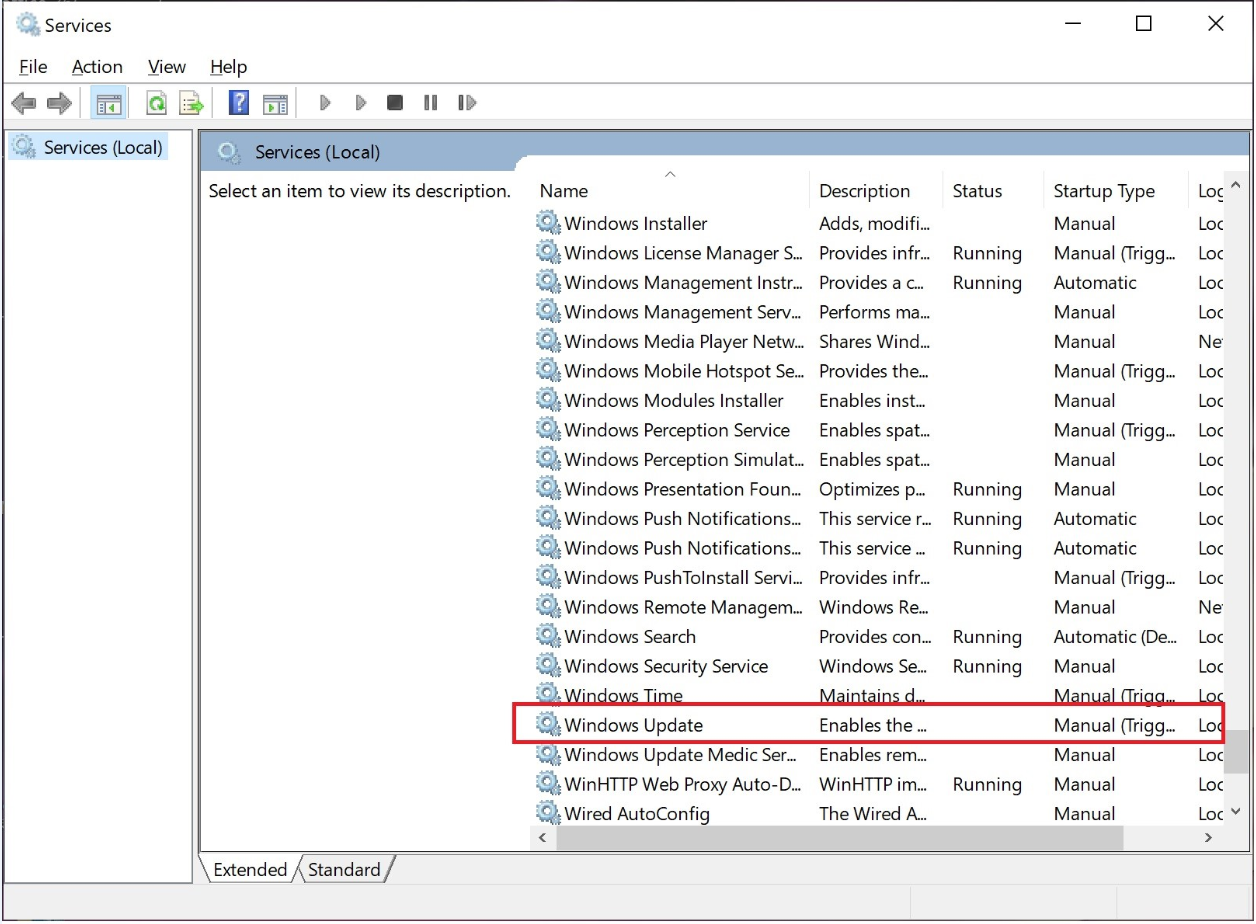Open Help using the blue question mark icon

[239, 103]
